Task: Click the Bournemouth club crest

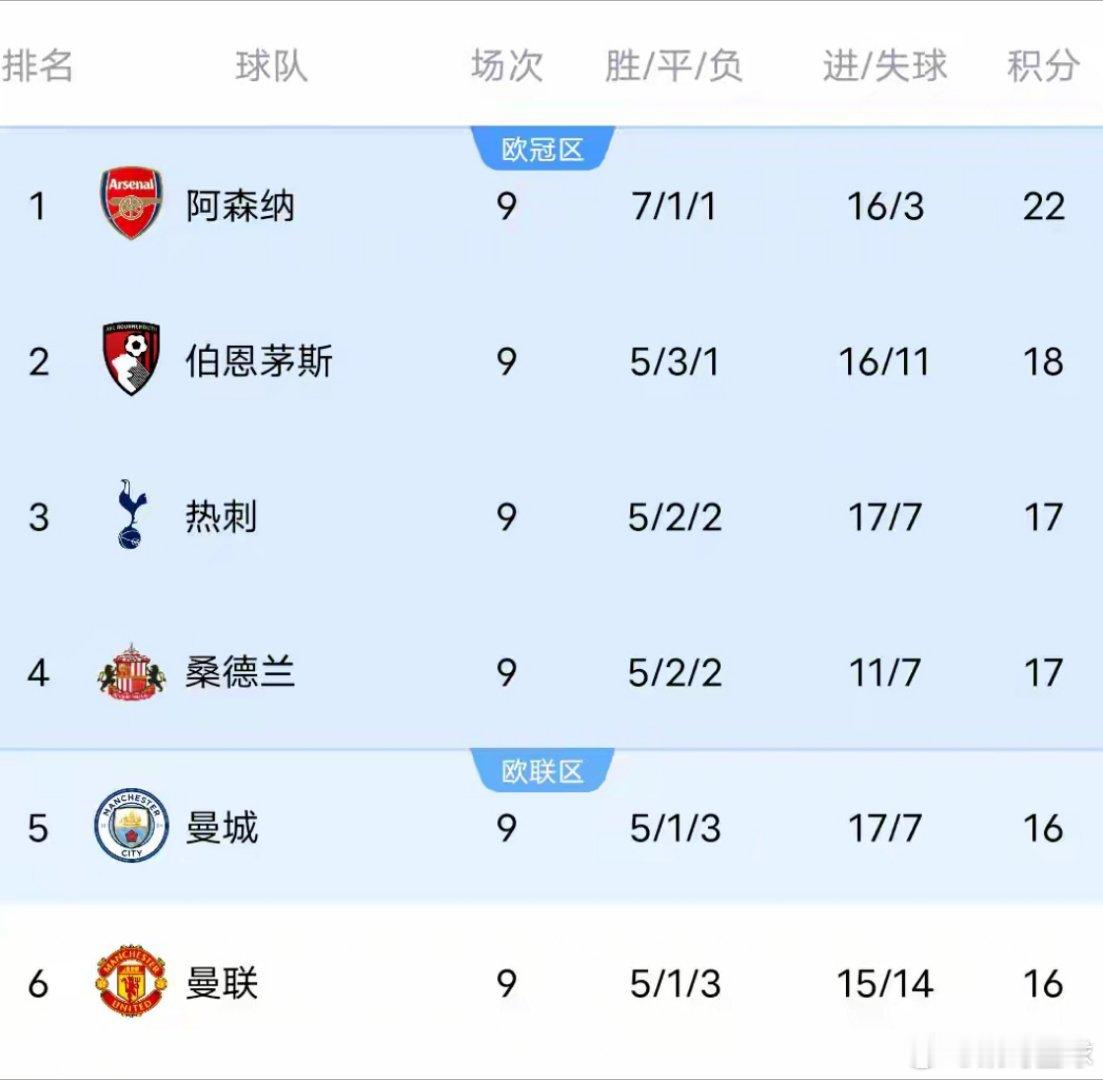Action: [x=131, y=359]
